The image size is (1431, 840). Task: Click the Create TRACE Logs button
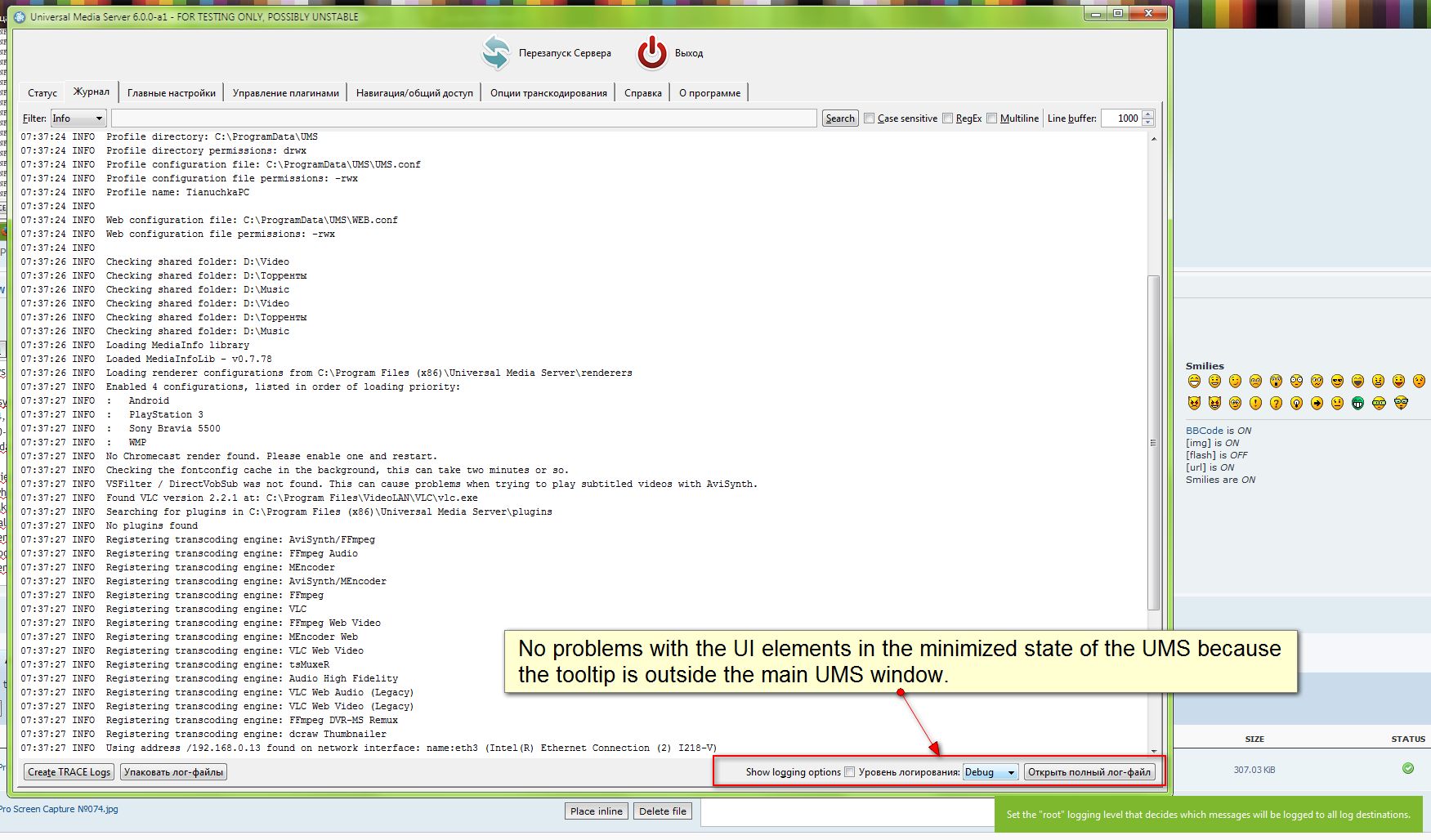point(69,772)
